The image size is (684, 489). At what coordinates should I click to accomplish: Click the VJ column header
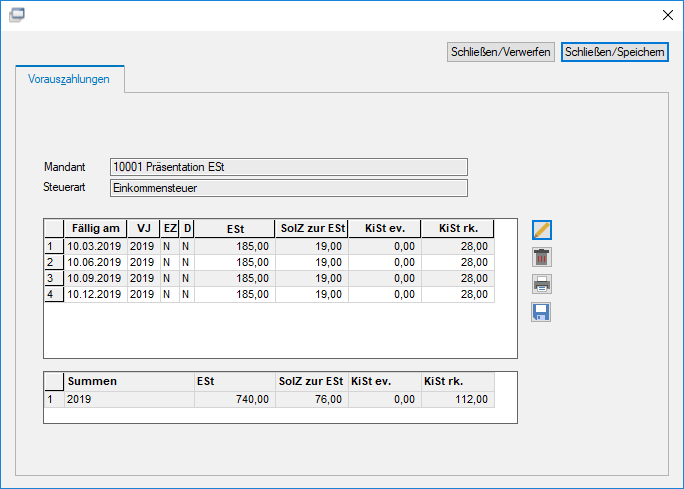pyautogui.click(x=144, y=229)
